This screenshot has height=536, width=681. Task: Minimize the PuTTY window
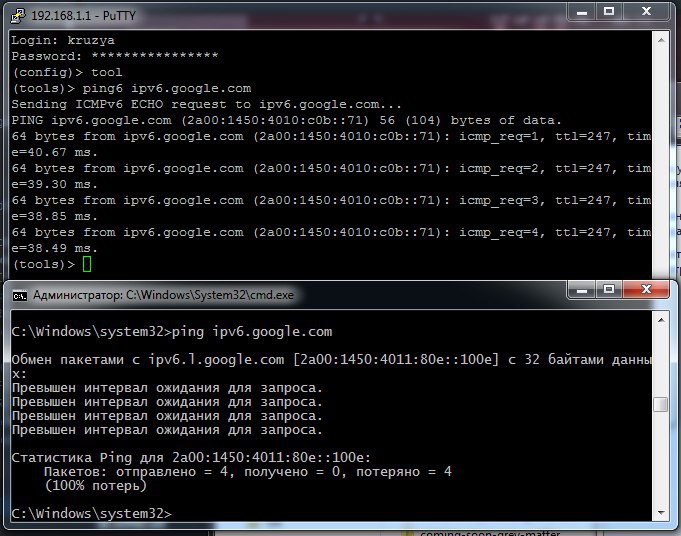[x=582, y=11]
